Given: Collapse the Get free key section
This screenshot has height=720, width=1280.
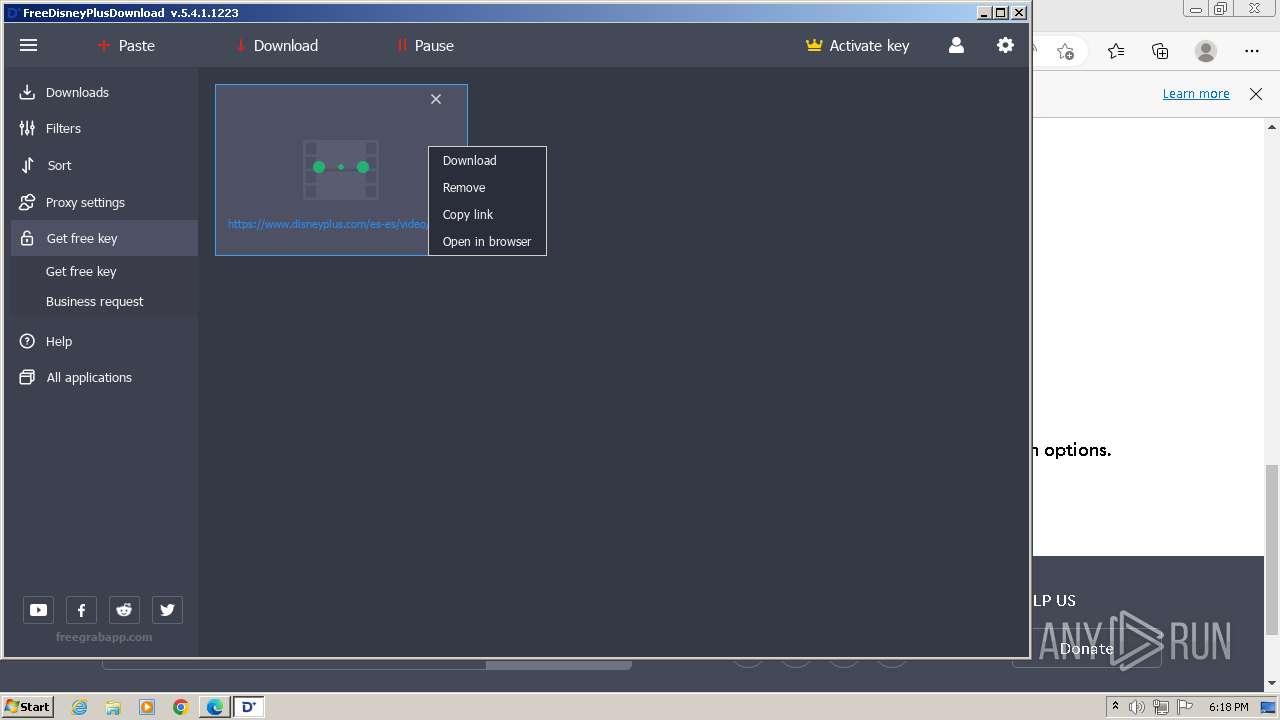Looking at the screenshot, I should click(104, 238).
